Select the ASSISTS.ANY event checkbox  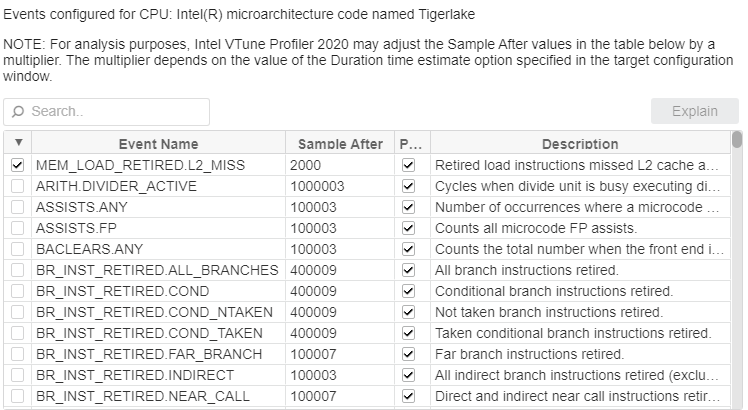[17, 207]
